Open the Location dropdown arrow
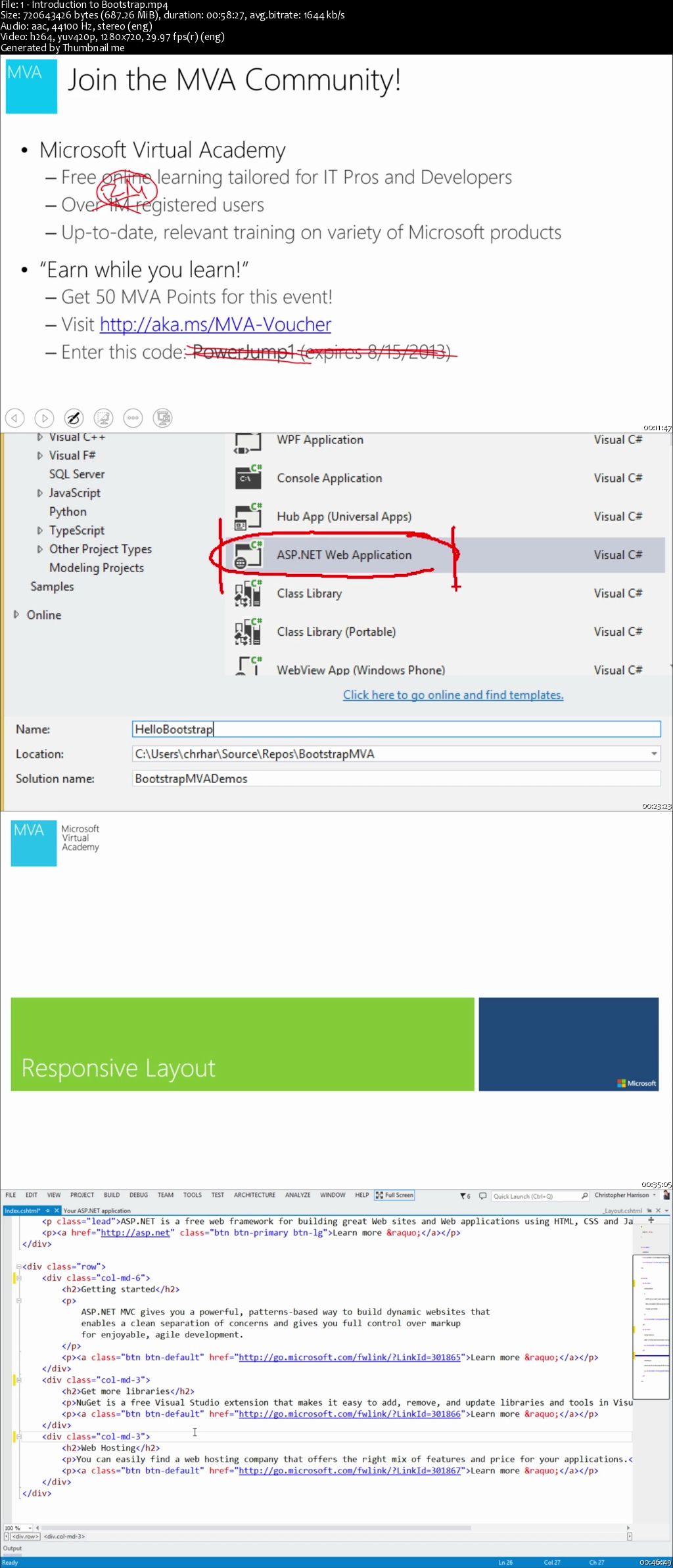Viewport: 673px width, 1568px height. tap(654, 754)
